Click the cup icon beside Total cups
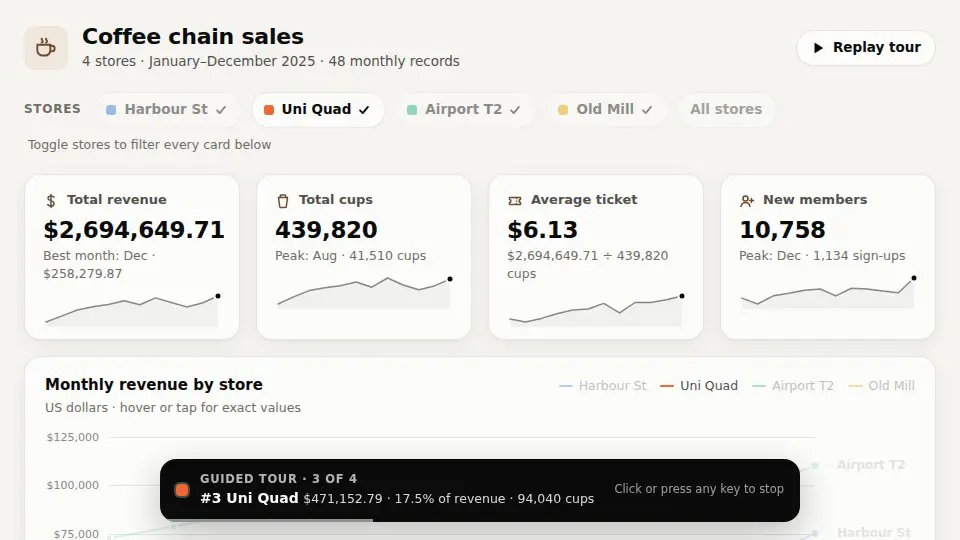The height and width of the screenshot is (540, 960). [x=283, y=200]
